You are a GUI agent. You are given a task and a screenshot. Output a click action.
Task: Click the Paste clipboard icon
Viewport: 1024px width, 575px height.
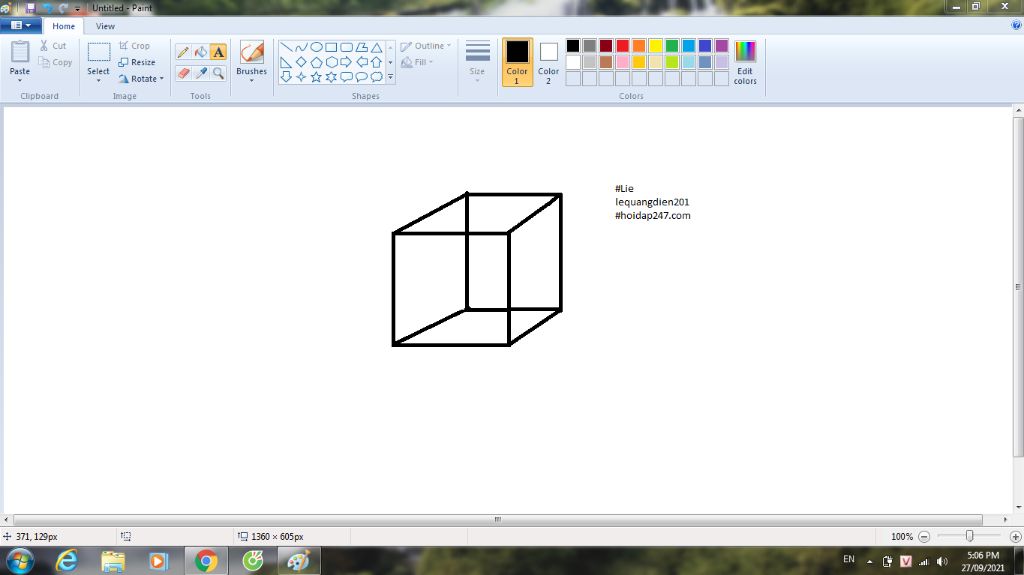[20, 52]
